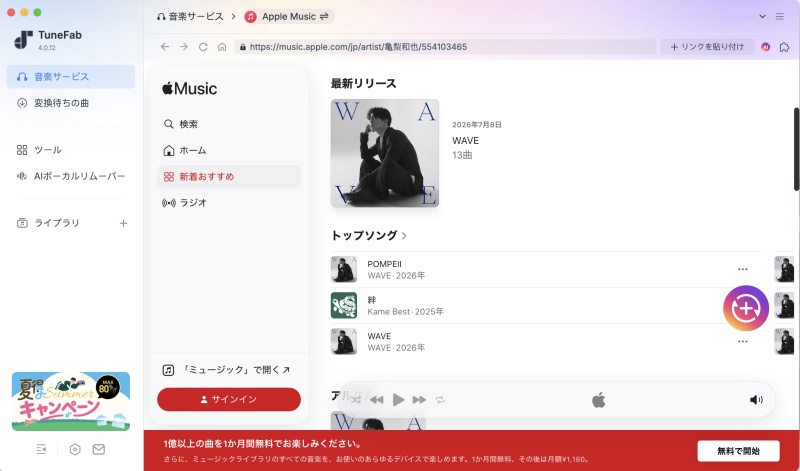Image resolution: width=800 pixels, height=471 pixels.
Task: Go back with the left arrow
Action: (x=164, y=46)
